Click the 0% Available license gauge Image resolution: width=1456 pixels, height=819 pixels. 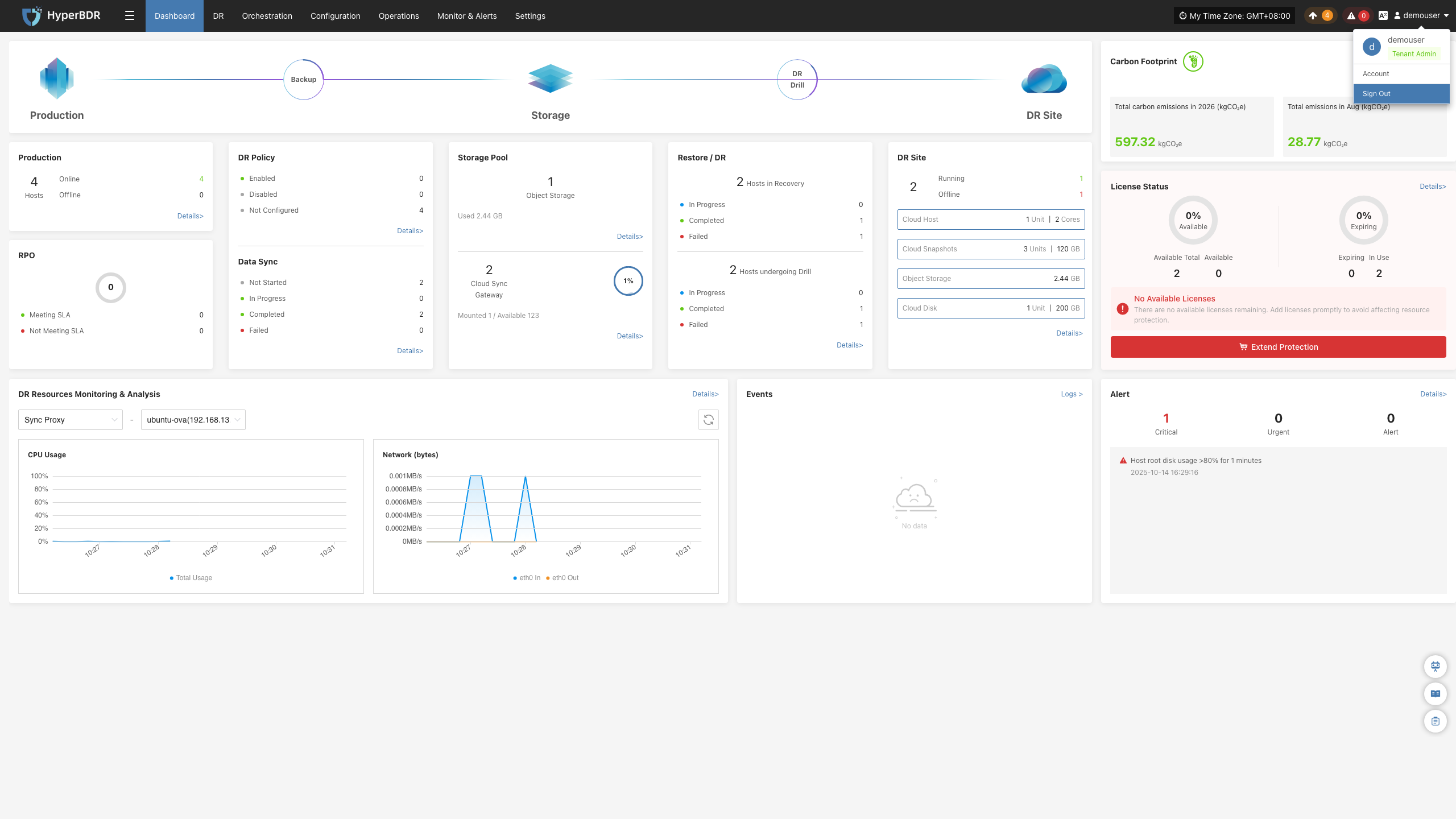point(1193,220)
